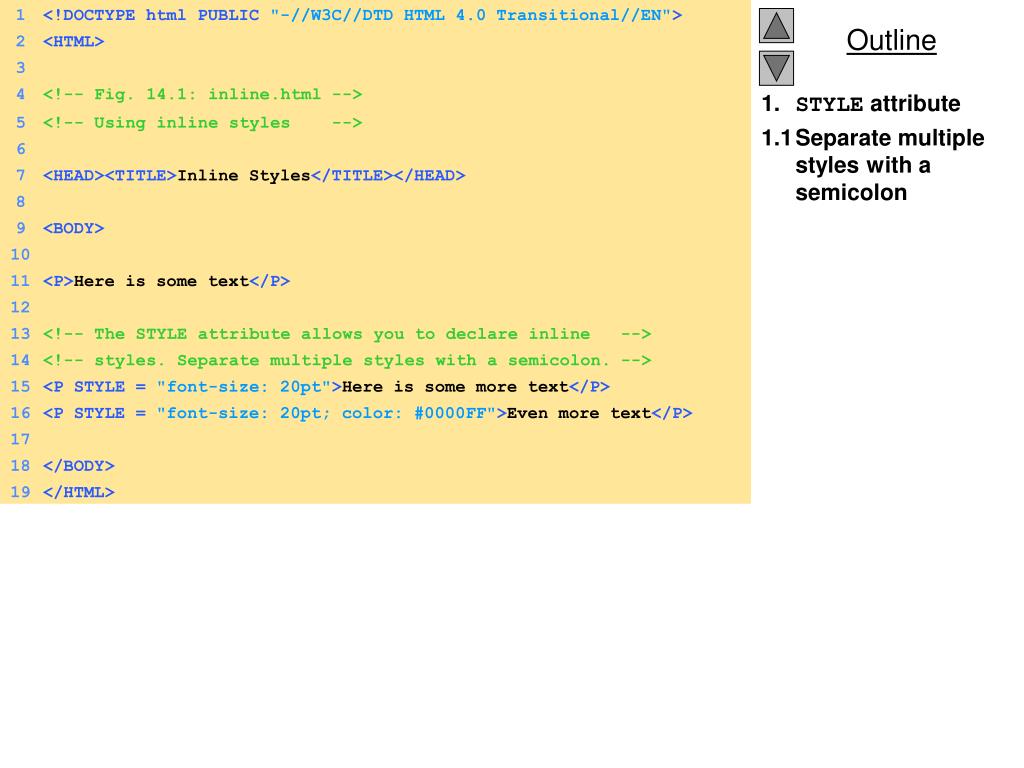Click the opening <BODY> tag on line 9

(x=73, y=229)
